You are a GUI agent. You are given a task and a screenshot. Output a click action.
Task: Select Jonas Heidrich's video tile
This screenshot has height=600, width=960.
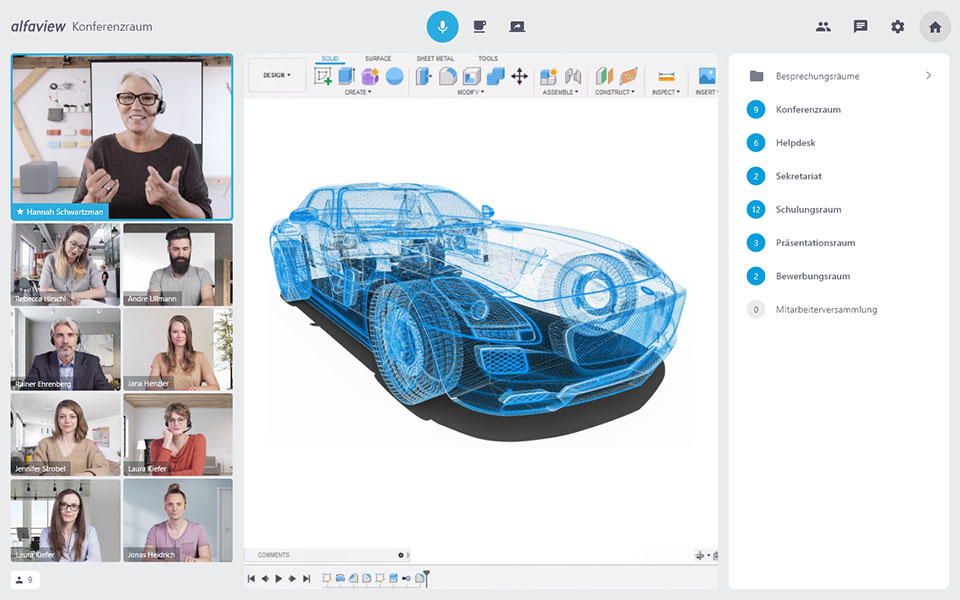click(178, 520)
